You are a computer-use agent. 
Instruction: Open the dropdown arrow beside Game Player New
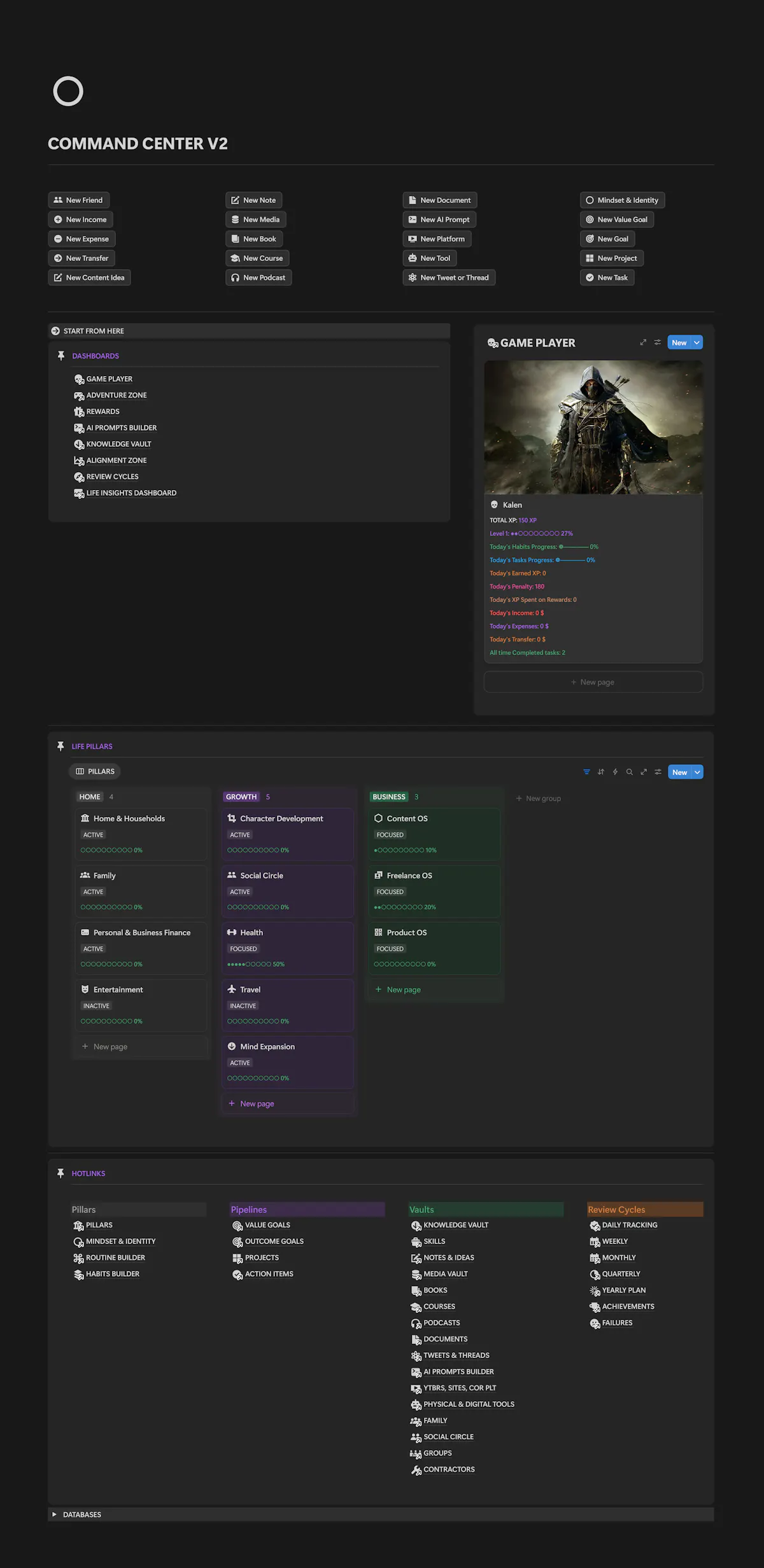697,342
